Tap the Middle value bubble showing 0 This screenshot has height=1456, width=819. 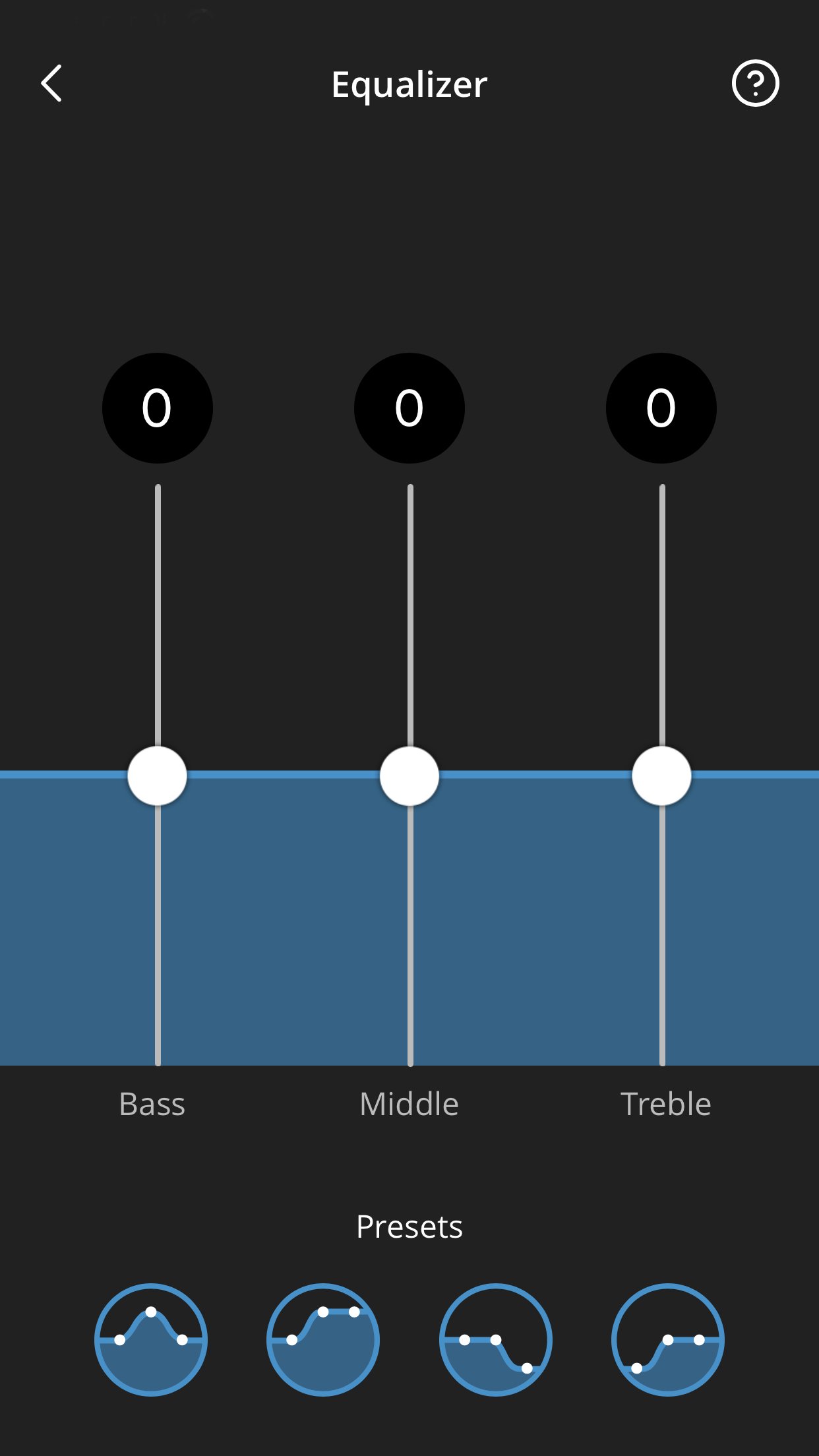[409, 408]
